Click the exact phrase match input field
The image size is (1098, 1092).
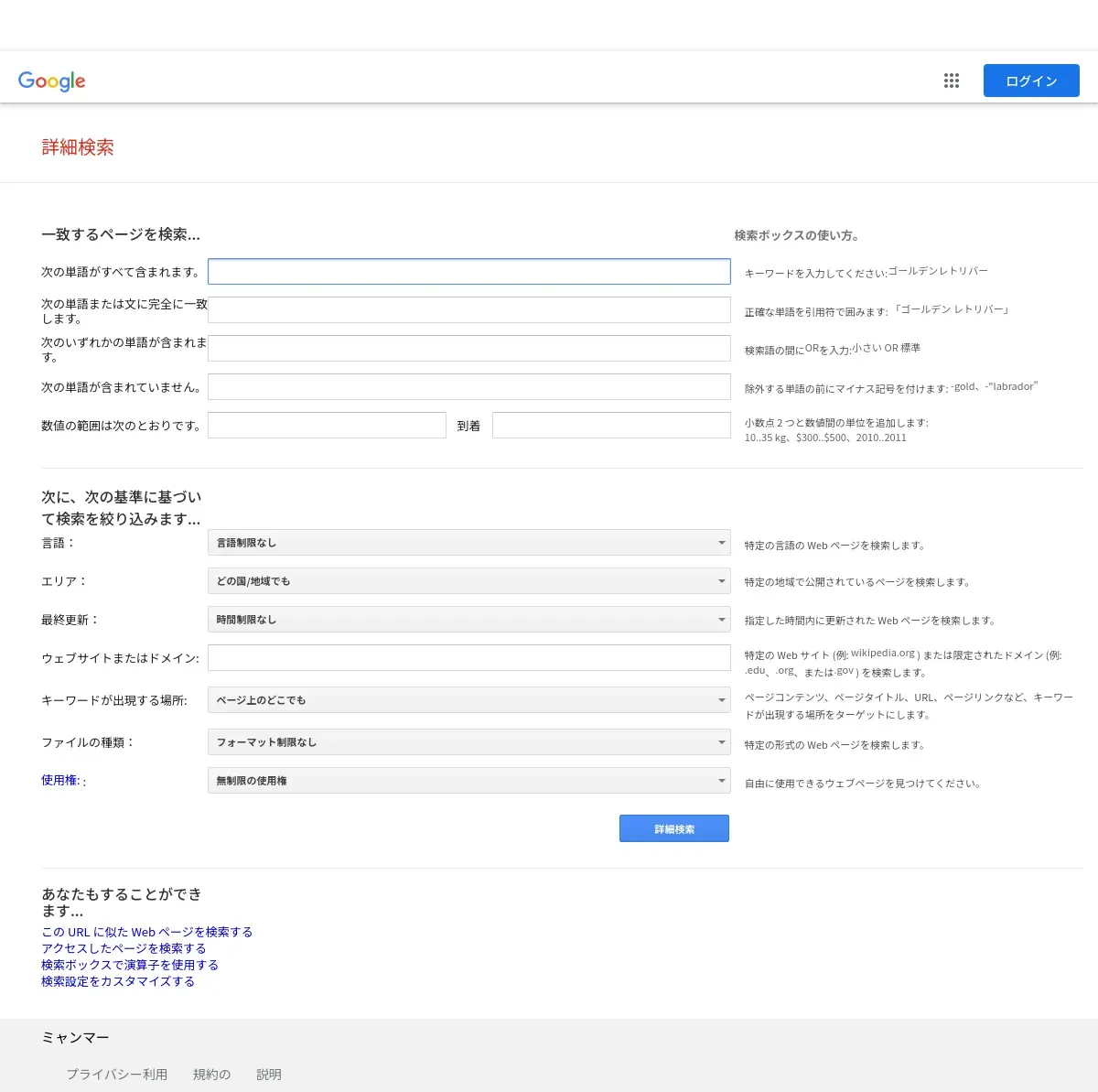pyautogui.click(x=468, y=310)
